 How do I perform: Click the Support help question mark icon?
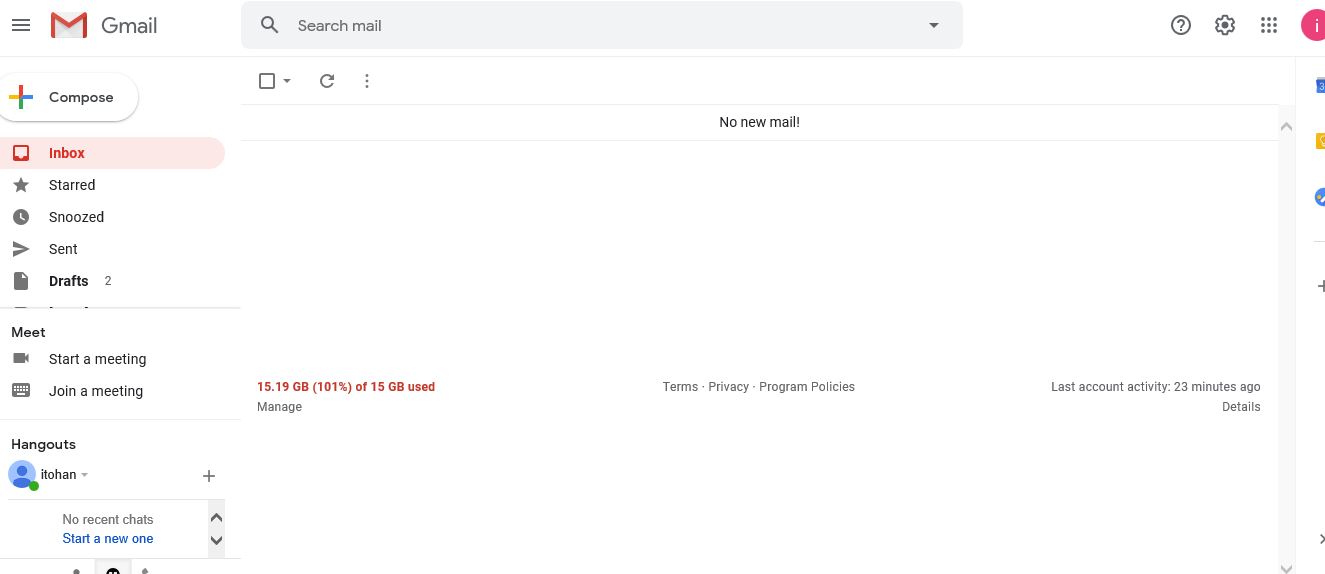(x=1180, y=25)
